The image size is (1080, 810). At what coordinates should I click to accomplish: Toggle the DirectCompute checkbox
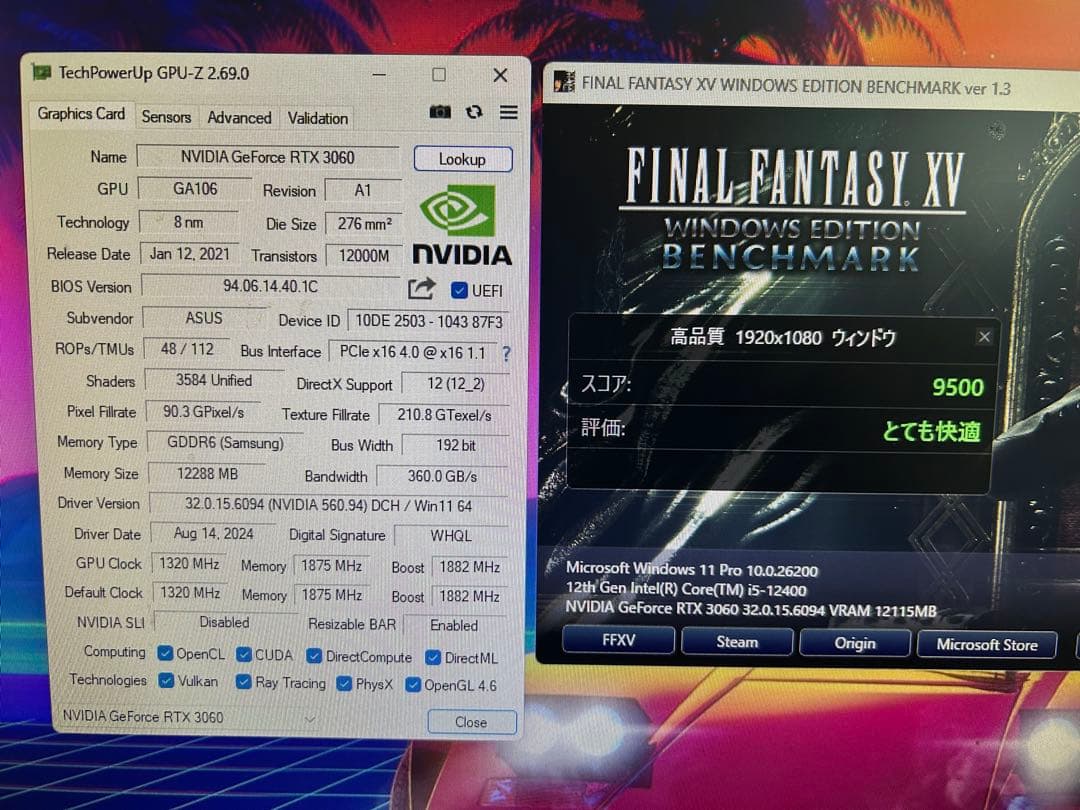[x=313, y=656]
